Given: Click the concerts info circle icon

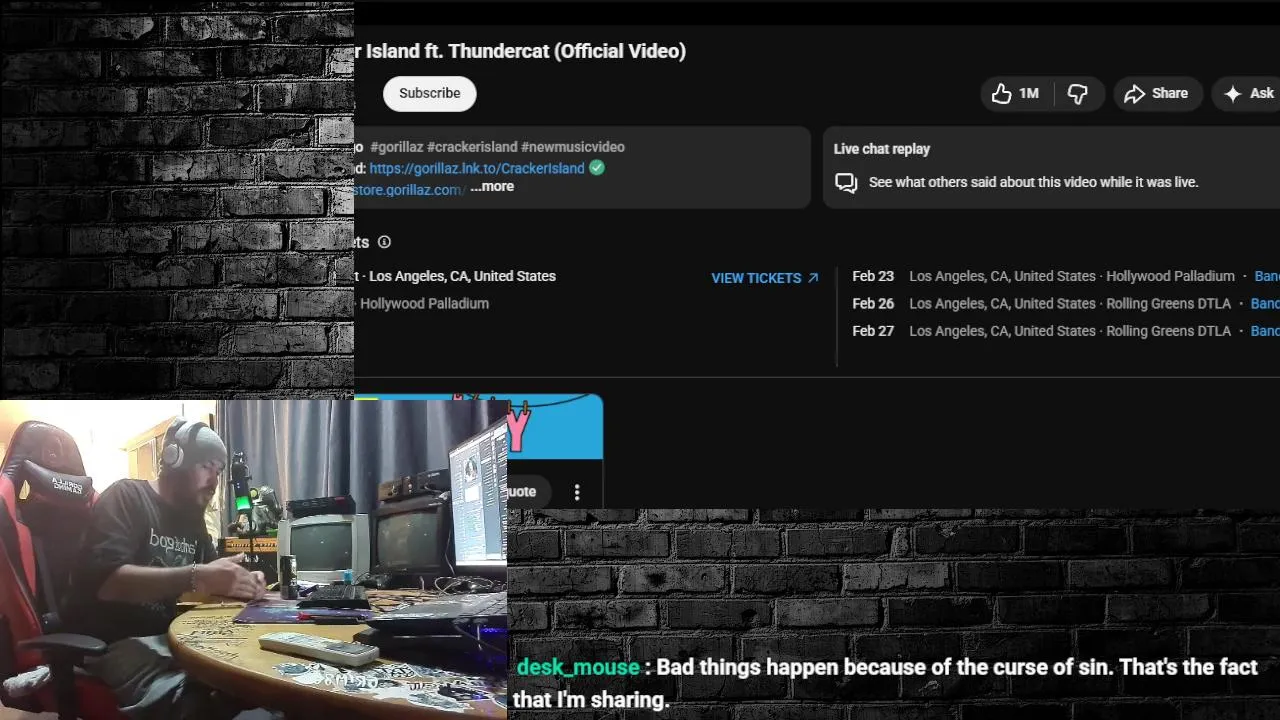Looking at the screenshot, I should click(384, 242).
